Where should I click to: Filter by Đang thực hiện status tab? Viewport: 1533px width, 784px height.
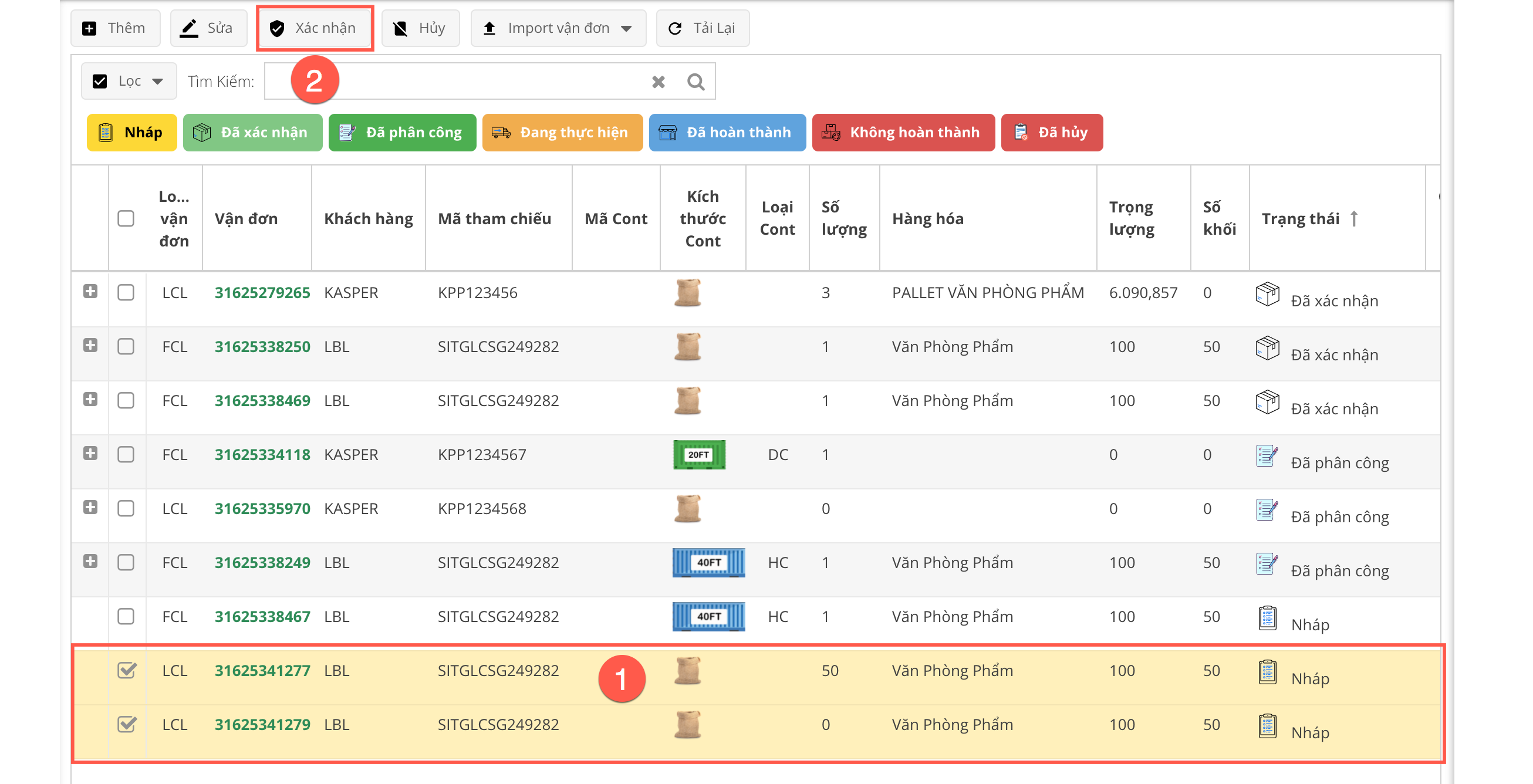(562, 132)
